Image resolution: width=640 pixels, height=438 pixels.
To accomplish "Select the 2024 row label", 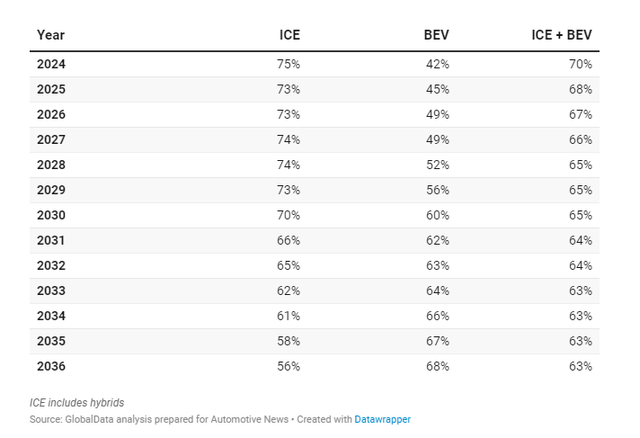I will [x=51, y=64].
